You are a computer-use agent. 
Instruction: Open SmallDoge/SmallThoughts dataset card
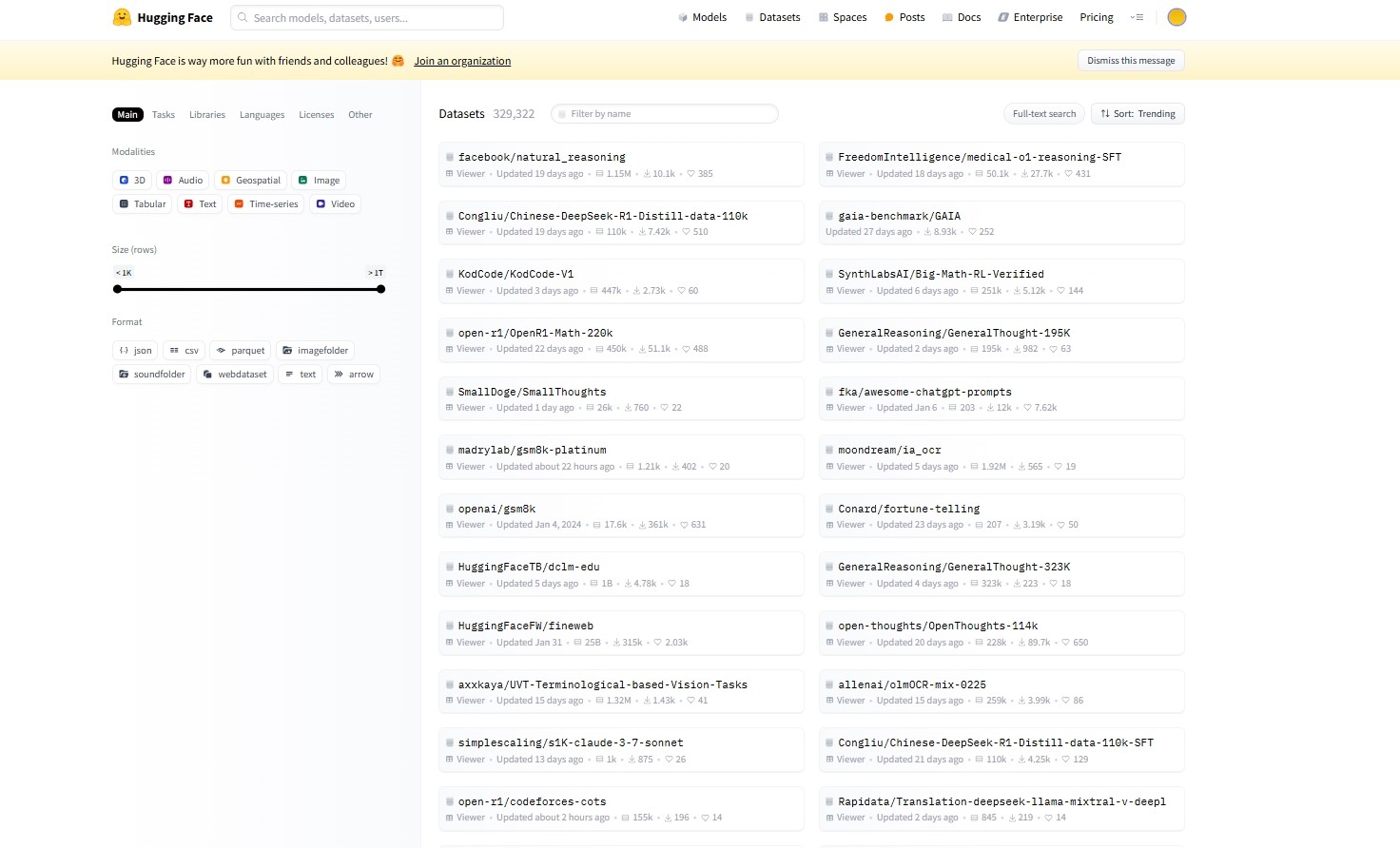tap(621, 398)
